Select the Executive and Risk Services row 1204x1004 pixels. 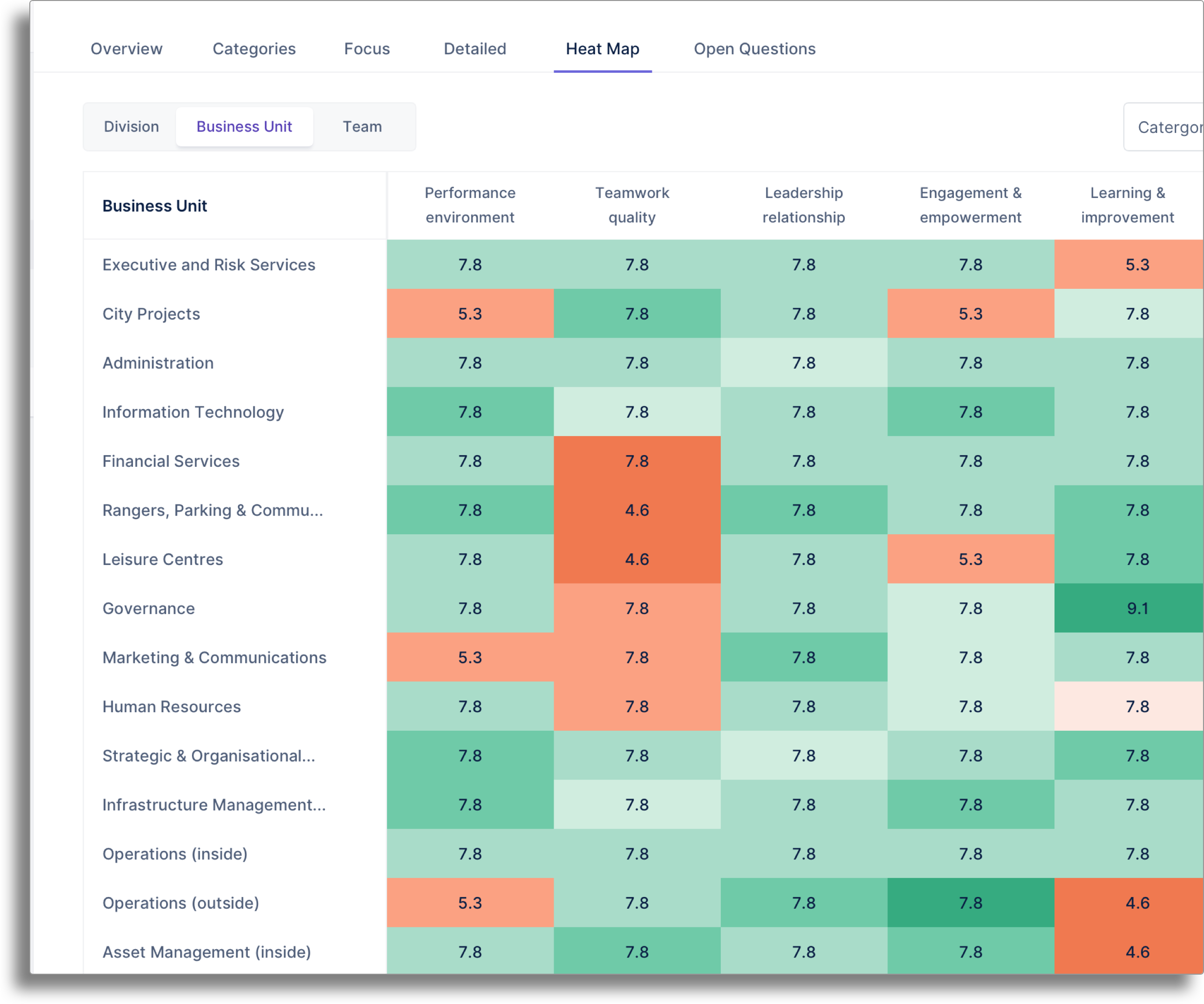(x=209, y=264)
